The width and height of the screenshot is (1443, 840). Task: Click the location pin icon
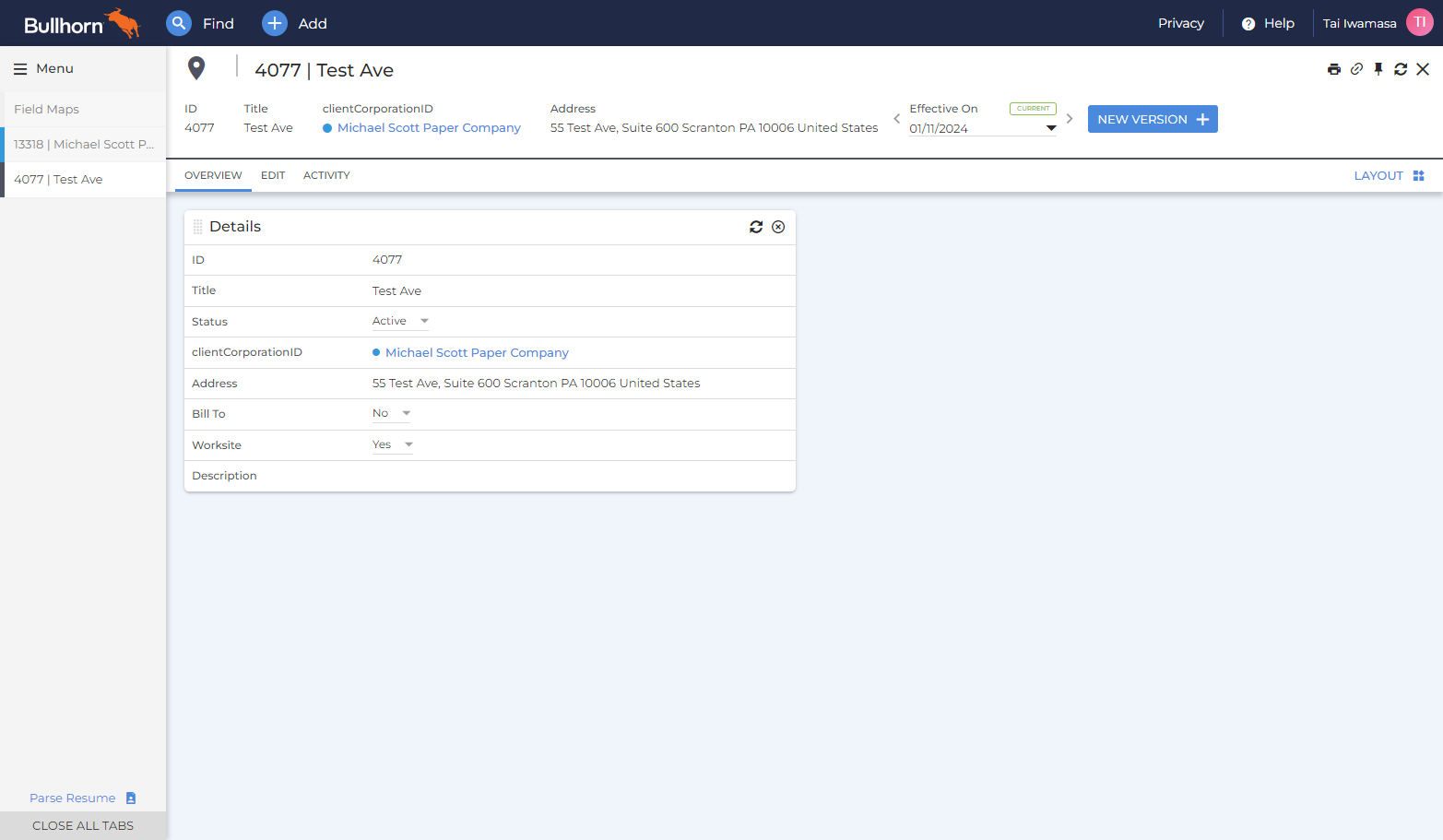[196, 68]
